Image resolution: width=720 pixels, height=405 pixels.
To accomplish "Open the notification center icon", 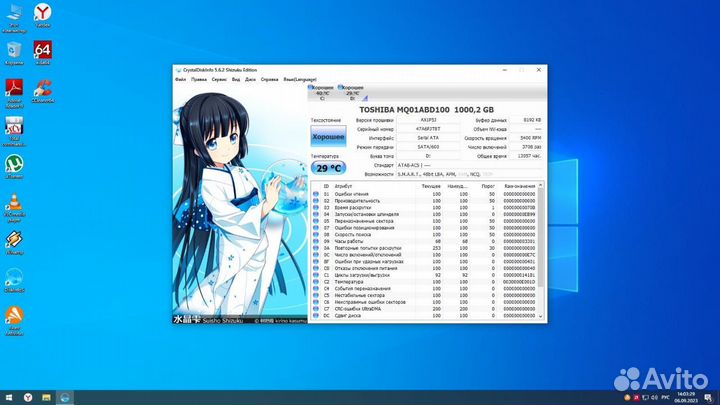I will pyautogui.click(x=709, y=397).
